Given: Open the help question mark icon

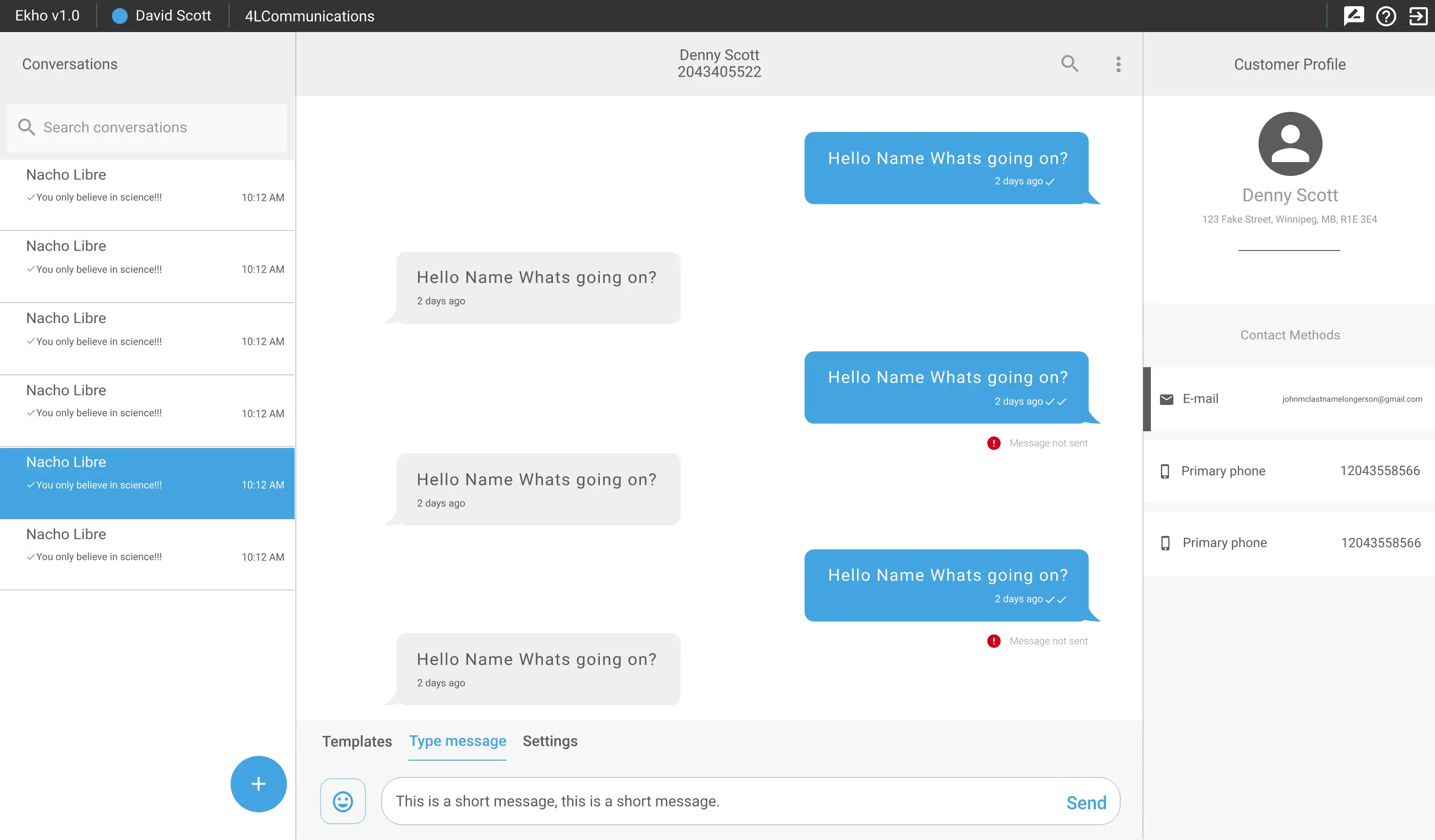Looking at the screenshot, I should coord(1386,16).
